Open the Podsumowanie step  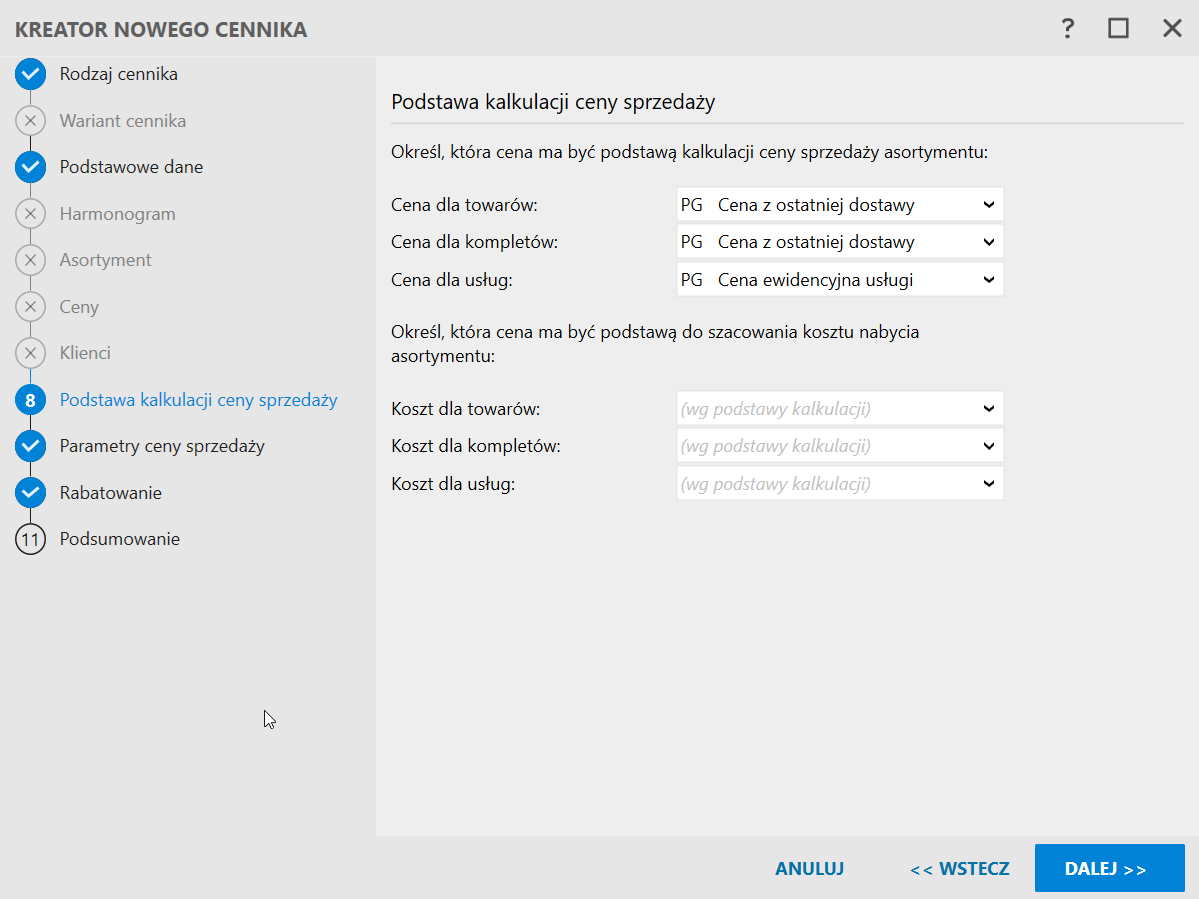pyautogui.click(x=120, y=539)
